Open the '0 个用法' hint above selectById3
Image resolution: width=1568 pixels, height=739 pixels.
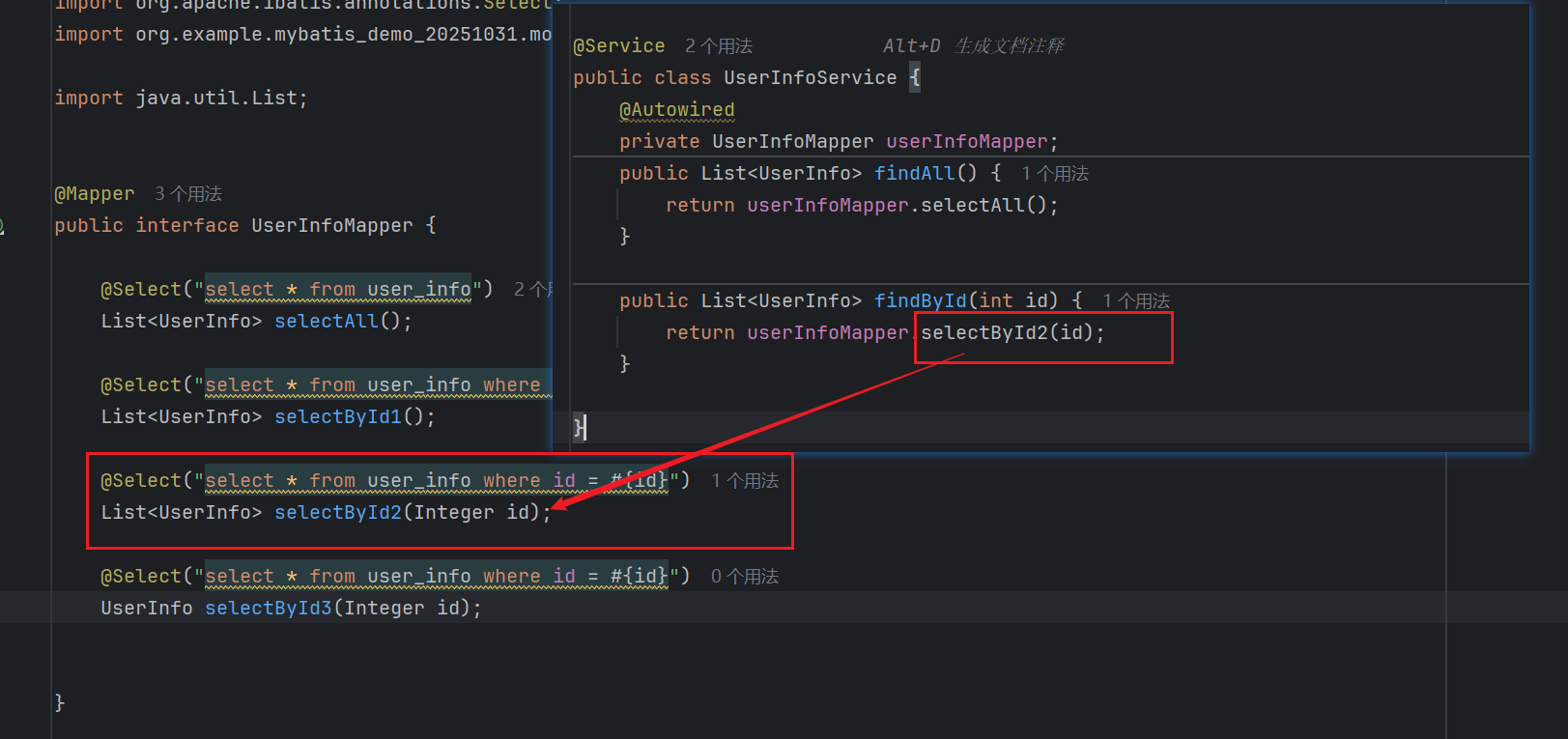(744, 577)
